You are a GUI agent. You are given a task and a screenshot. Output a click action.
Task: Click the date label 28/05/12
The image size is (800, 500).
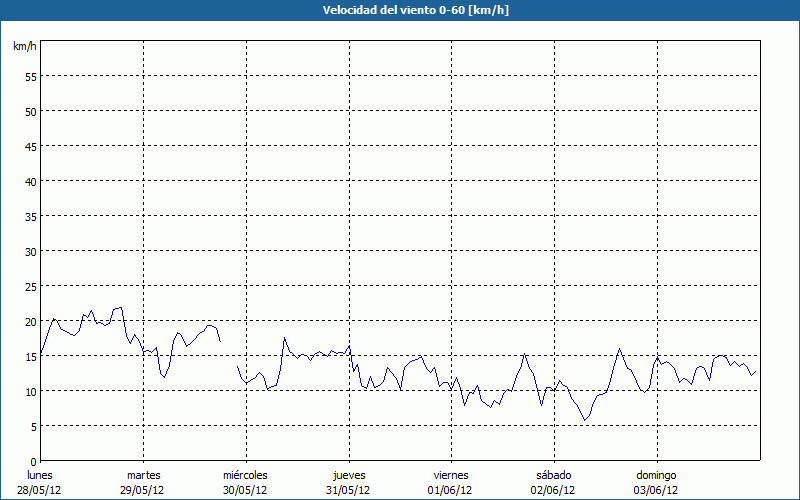[x=40, y=490]
